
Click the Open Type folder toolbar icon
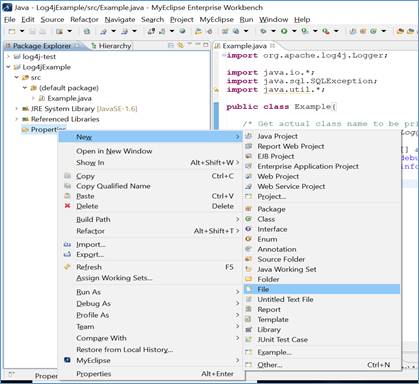[x=198, y=31]
